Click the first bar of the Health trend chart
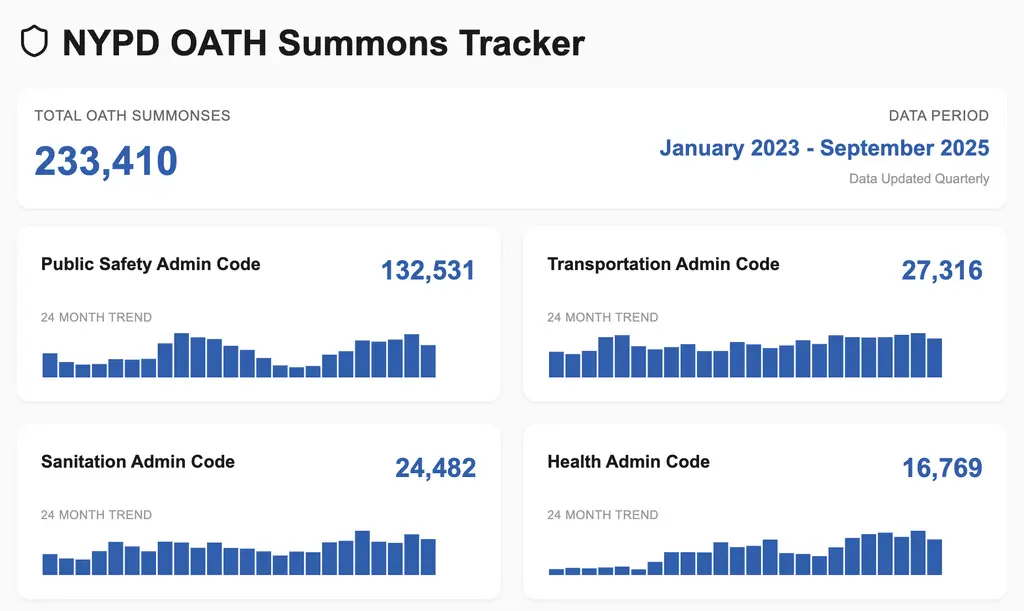The image size is (1024, 611). pyautogui.click(x=556, y=571)
